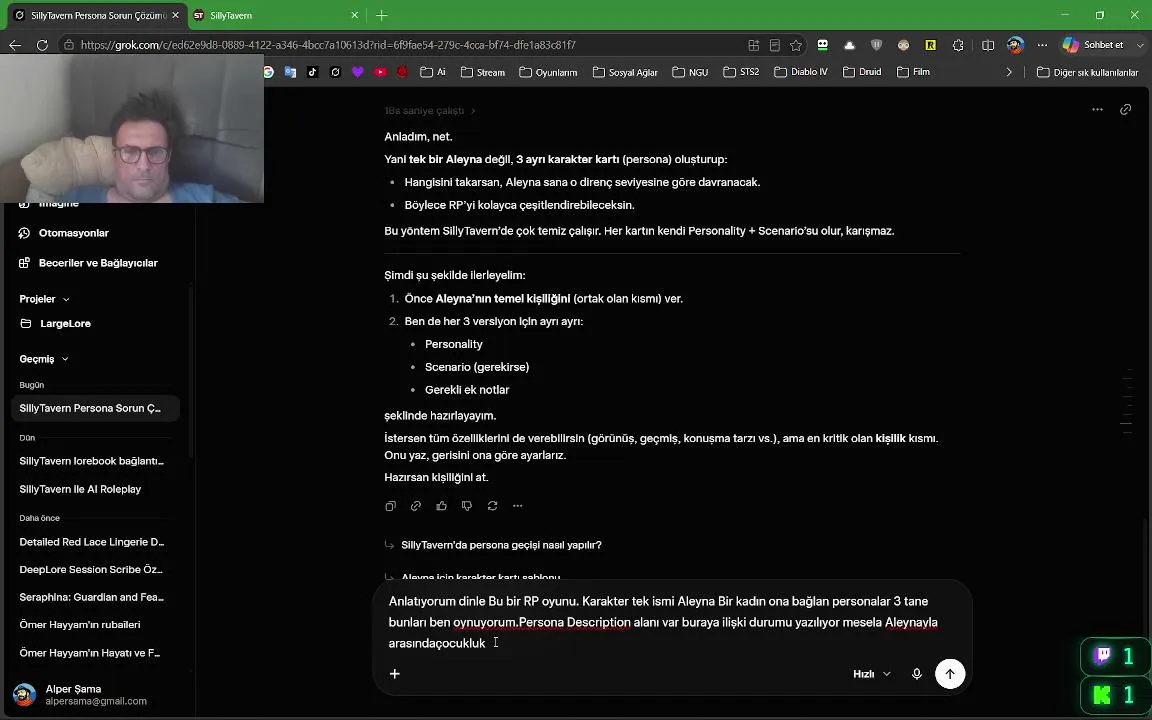Click the yellow R extension icon
Image resolution: width=1152 pixels, height=720 pixels.
point(931,45)
